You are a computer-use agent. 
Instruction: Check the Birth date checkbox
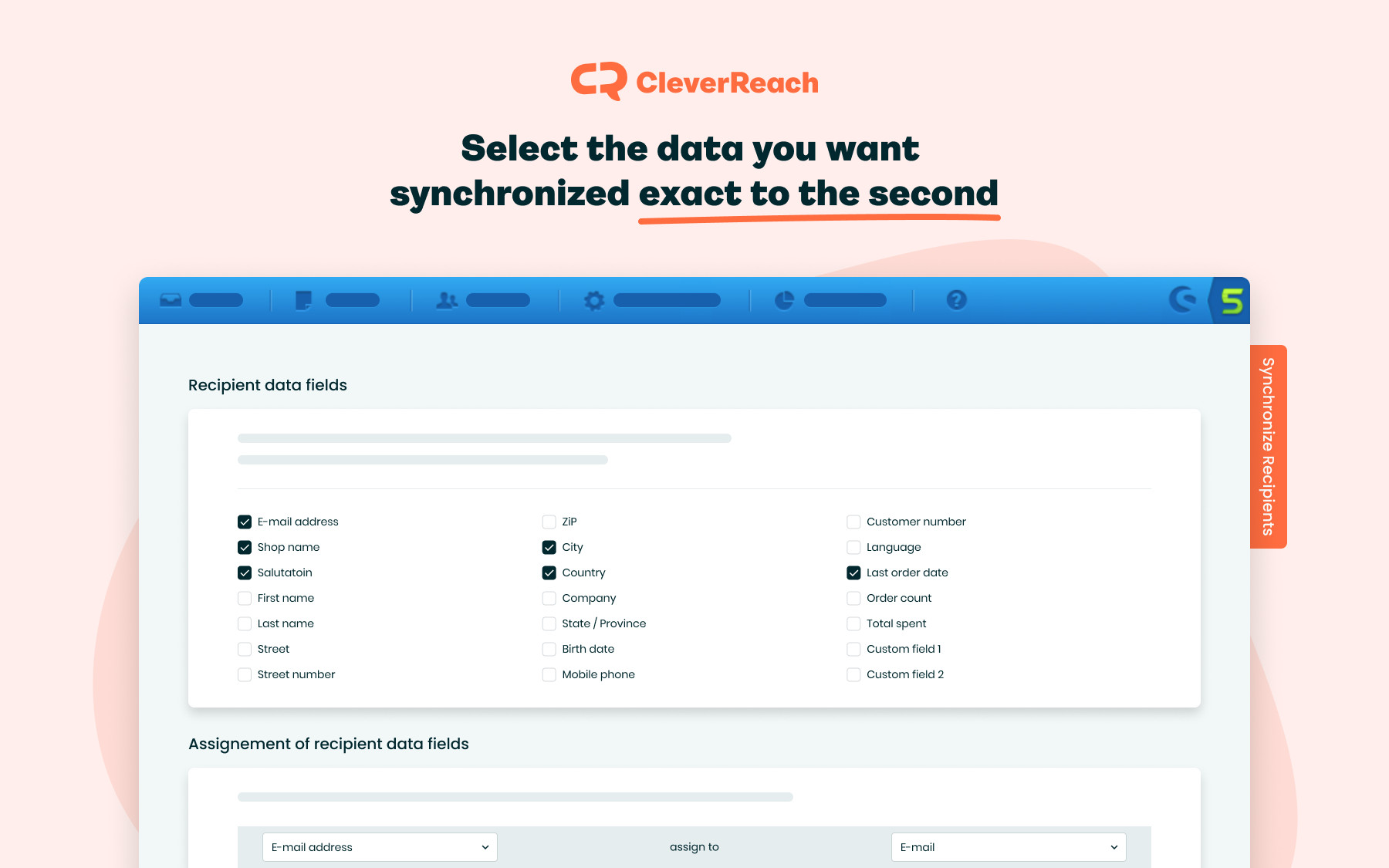549,649
